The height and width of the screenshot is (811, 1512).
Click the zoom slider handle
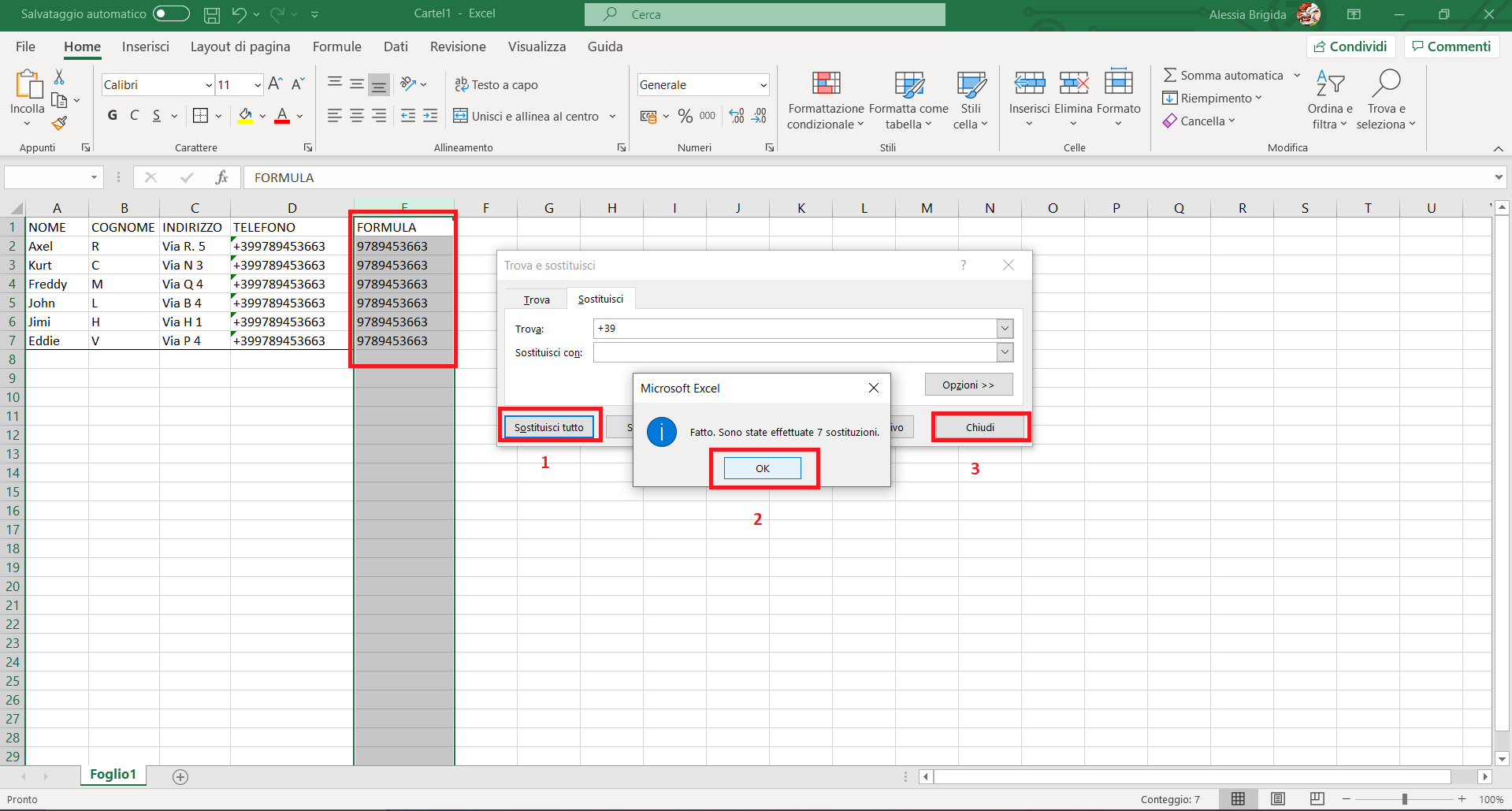1404,799
